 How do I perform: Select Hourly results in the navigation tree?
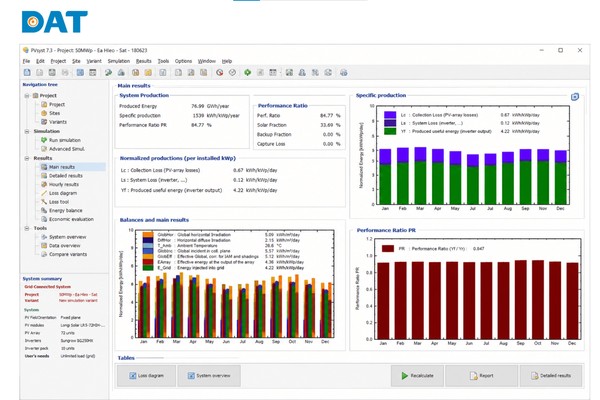coord(64,184)
